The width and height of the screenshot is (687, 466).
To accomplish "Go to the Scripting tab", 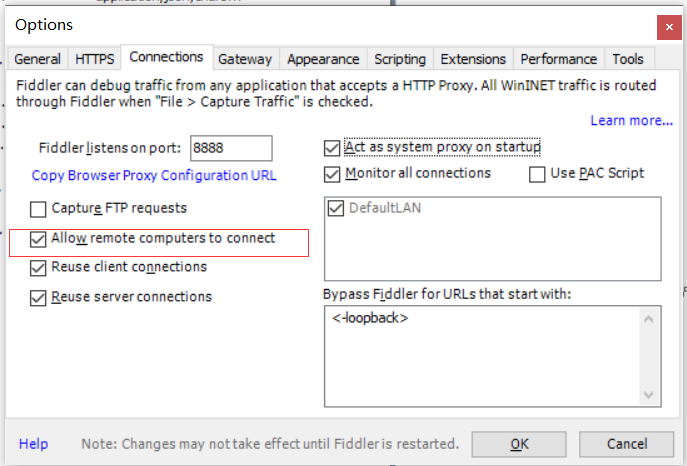I will [400, 59].
